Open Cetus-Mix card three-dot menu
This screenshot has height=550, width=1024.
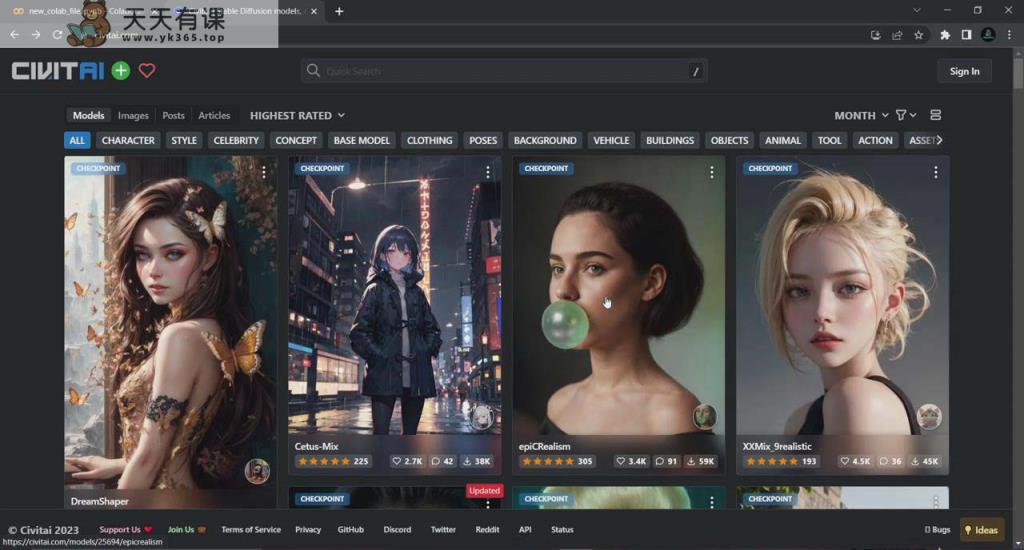point(488,172)
